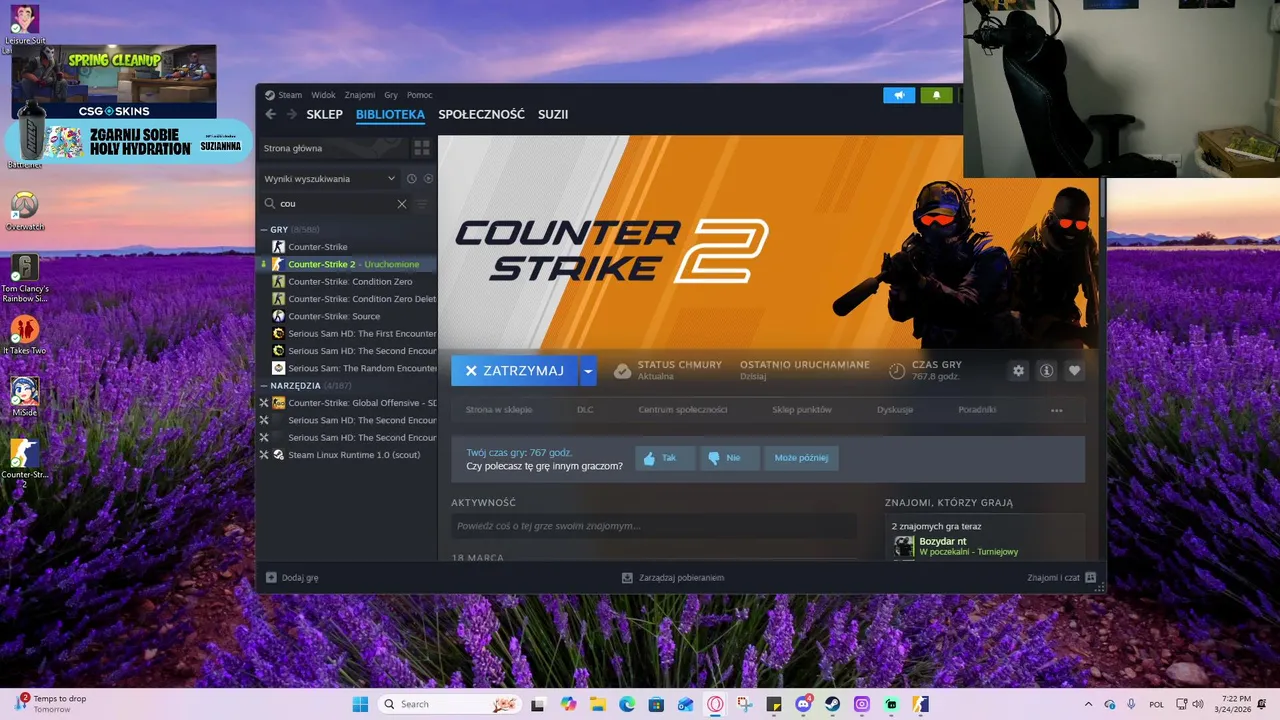Image resolution: width=1280 pixels, height=720 pixels.
Task: Open the Pomoc menu
Action: click(420, 95)
